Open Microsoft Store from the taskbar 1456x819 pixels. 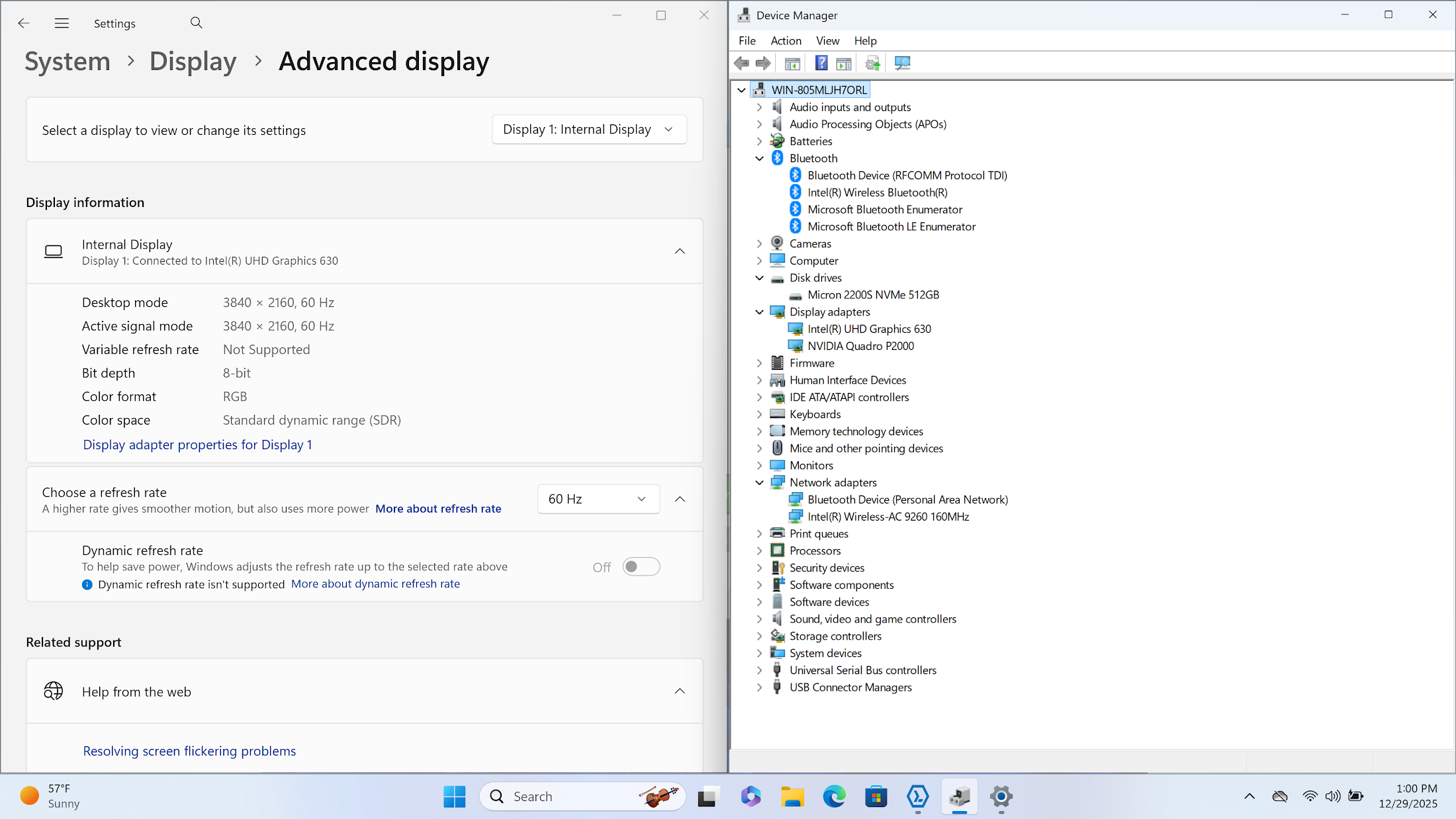coord(876,797)
